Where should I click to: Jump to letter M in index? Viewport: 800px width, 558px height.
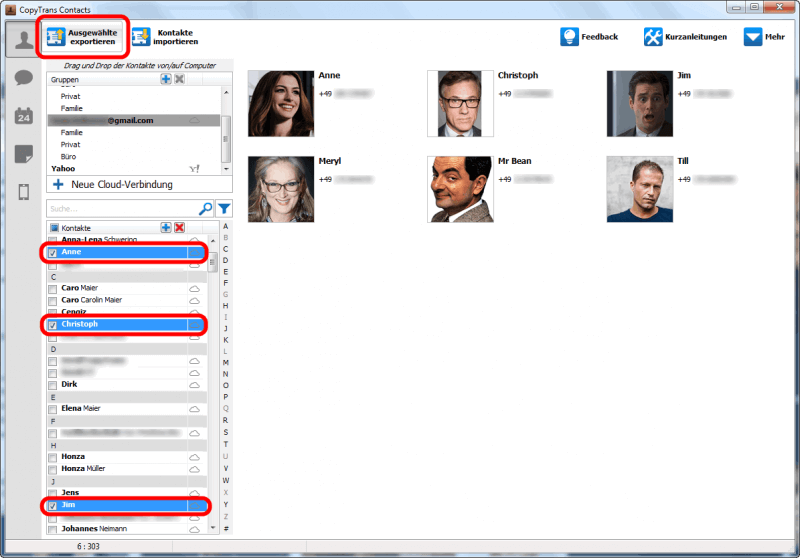pos(226,363)
